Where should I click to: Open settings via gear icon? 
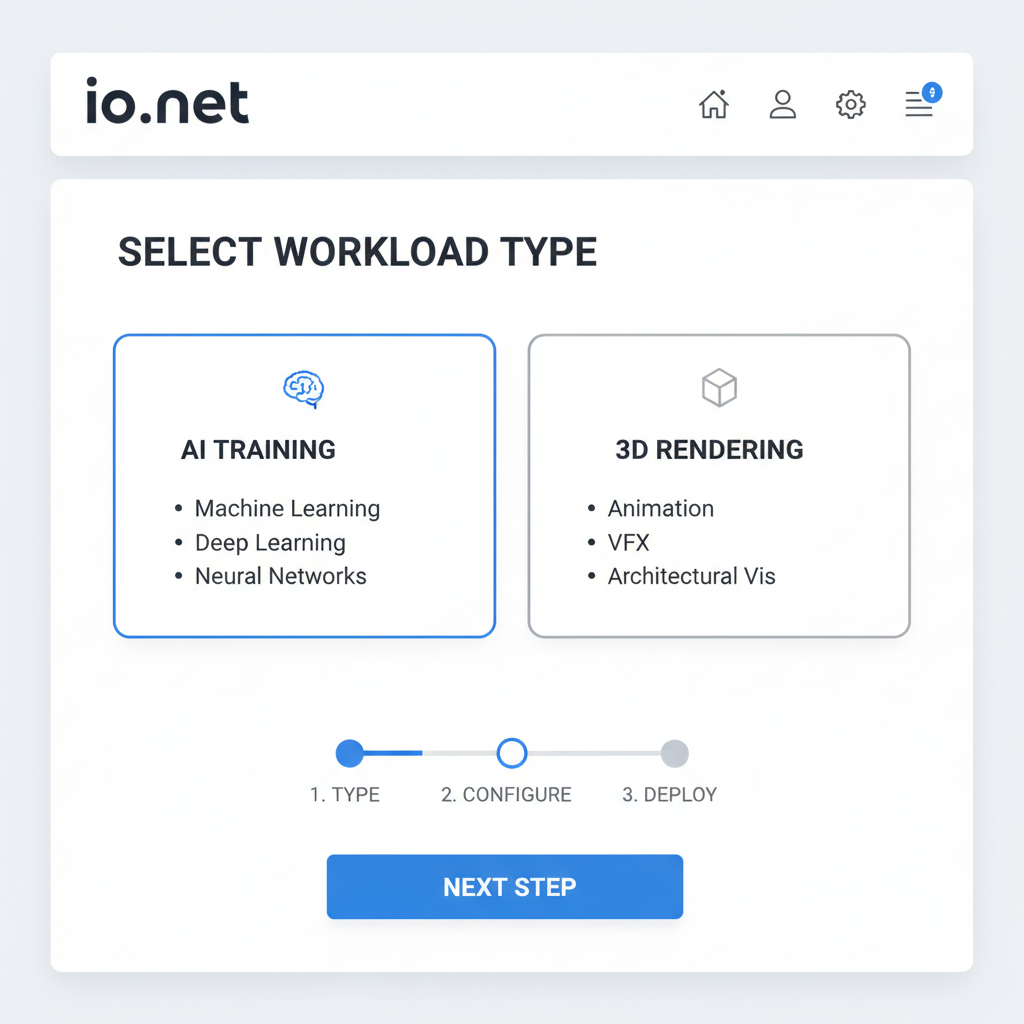pos(850,104)
